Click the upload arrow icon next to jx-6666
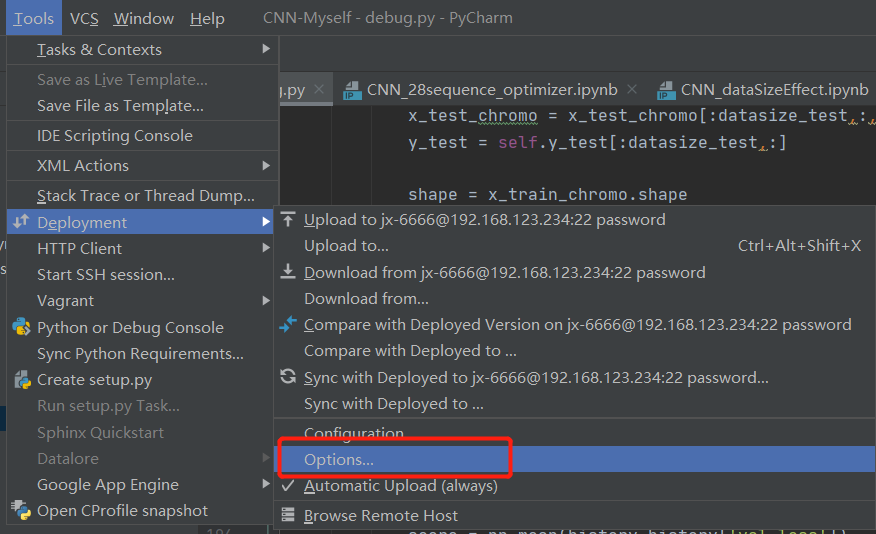876x534 pixels. click(288, 220)
